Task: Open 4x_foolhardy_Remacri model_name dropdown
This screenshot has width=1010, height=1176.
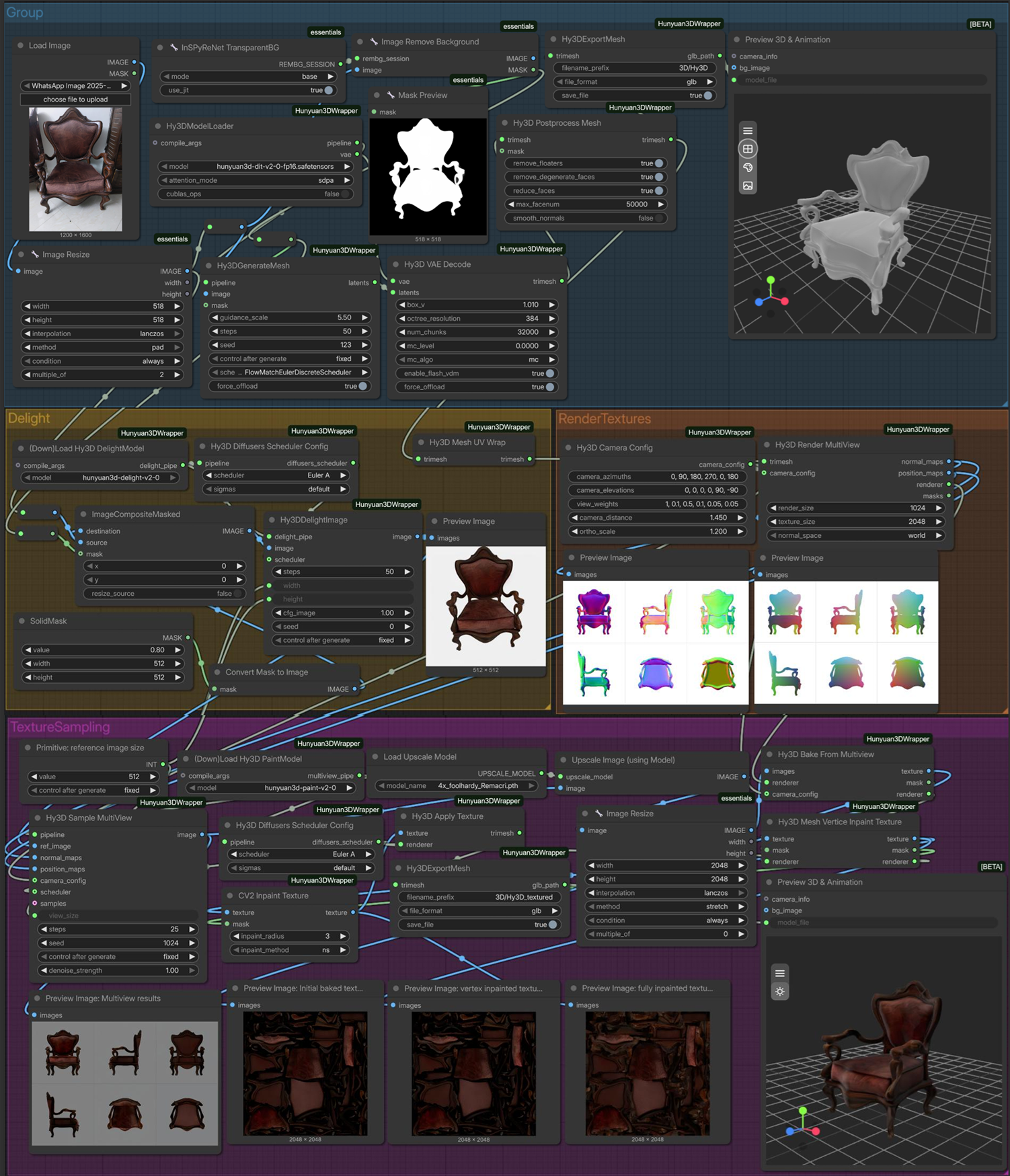Action: [x=457, y=786]
